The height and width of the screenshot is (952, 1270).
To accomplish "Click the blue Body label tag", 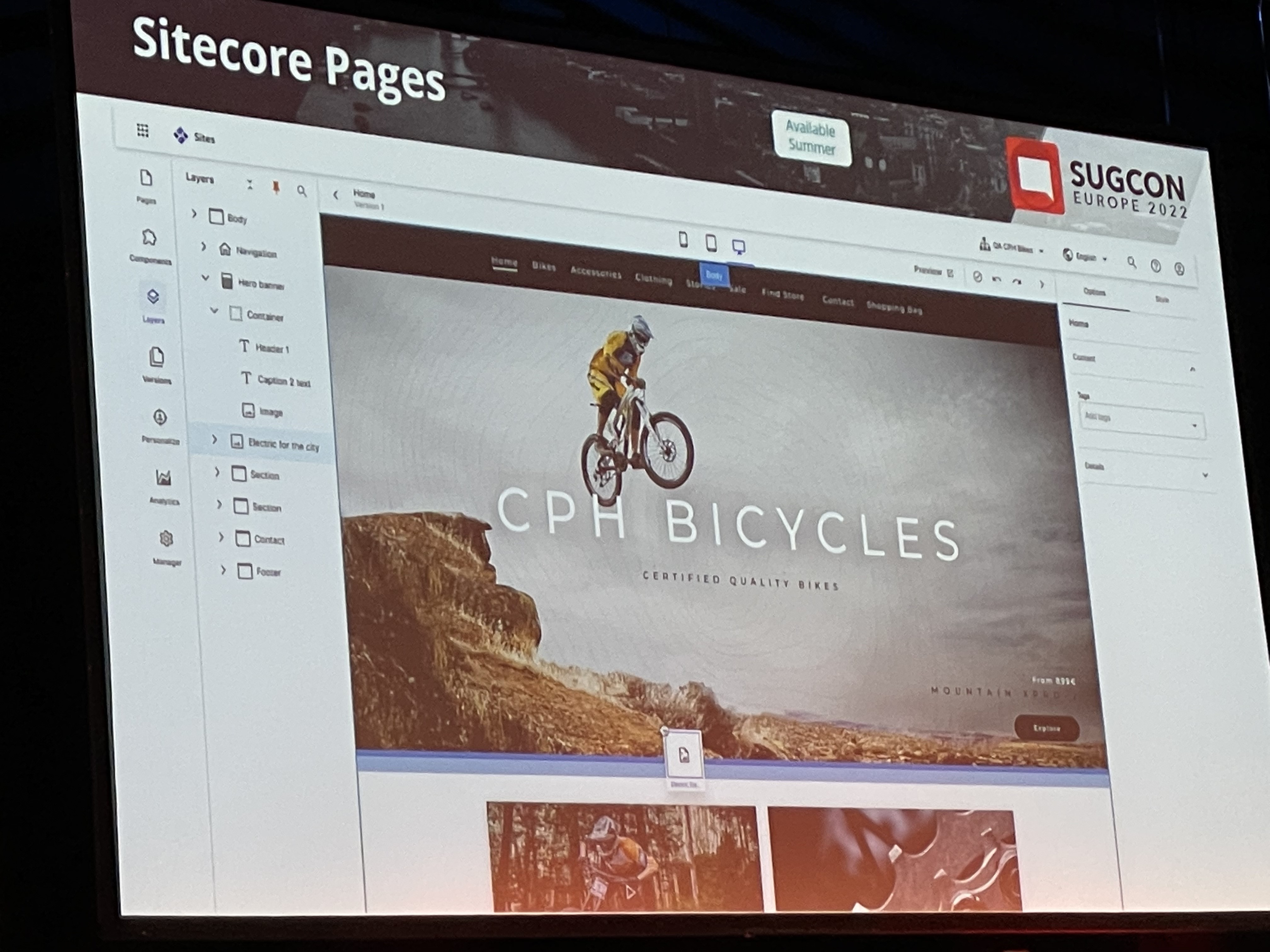I will tap(714, 275).
